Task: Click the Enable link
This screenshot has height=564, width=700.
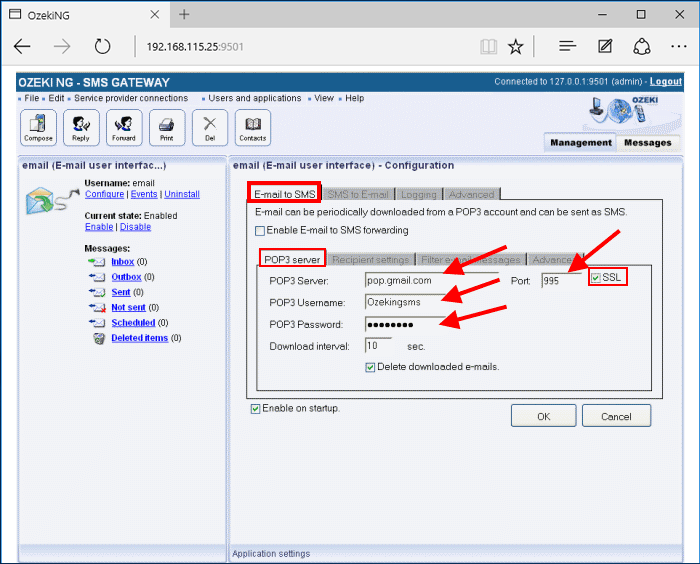Action: coord(99,227)
